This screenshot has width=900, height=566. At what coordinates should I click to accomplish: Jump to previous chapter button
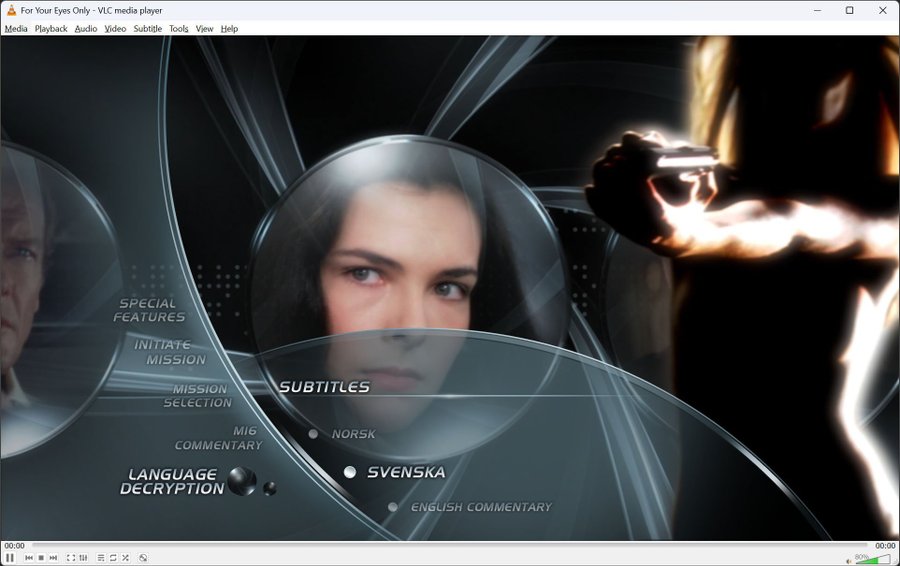pyautogui.click(x=29, y=557)
